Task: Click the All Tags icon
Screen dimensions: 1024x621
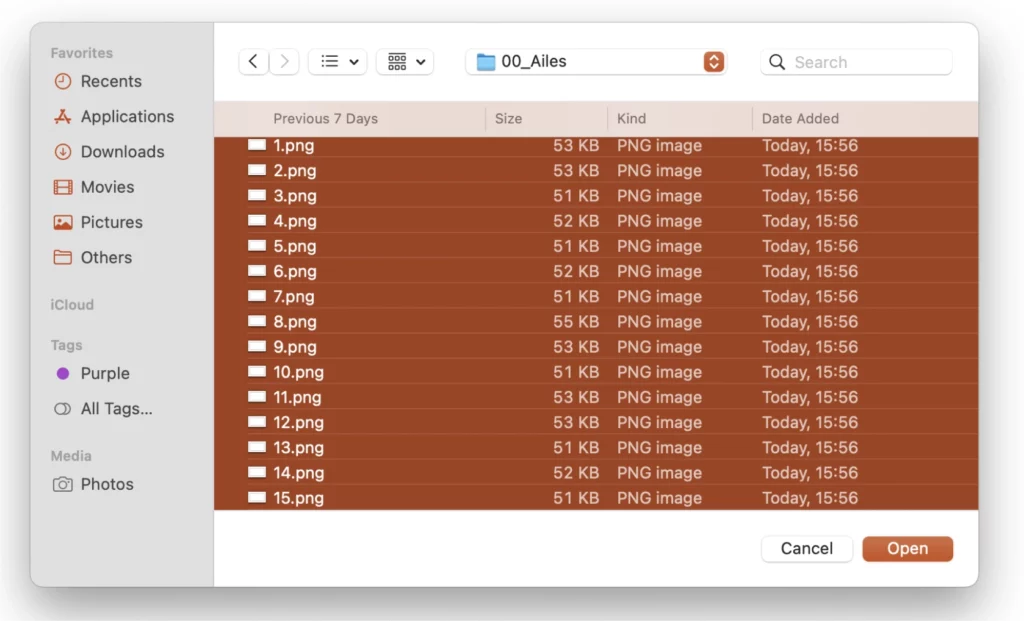Action: tap(63, 409)
